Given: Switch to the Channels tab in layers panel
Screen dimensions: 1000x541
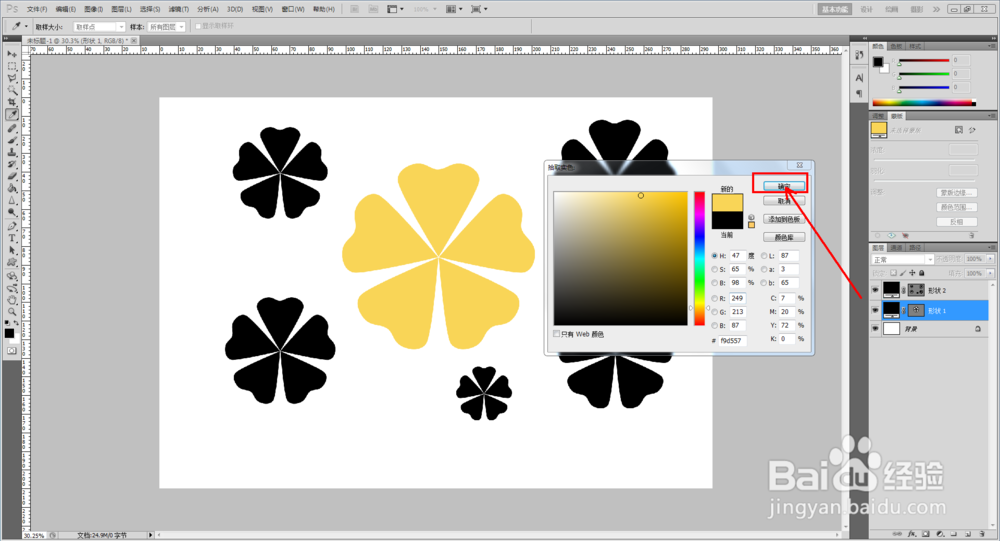Looking at the screenshot, I should [x=897, y=248].
